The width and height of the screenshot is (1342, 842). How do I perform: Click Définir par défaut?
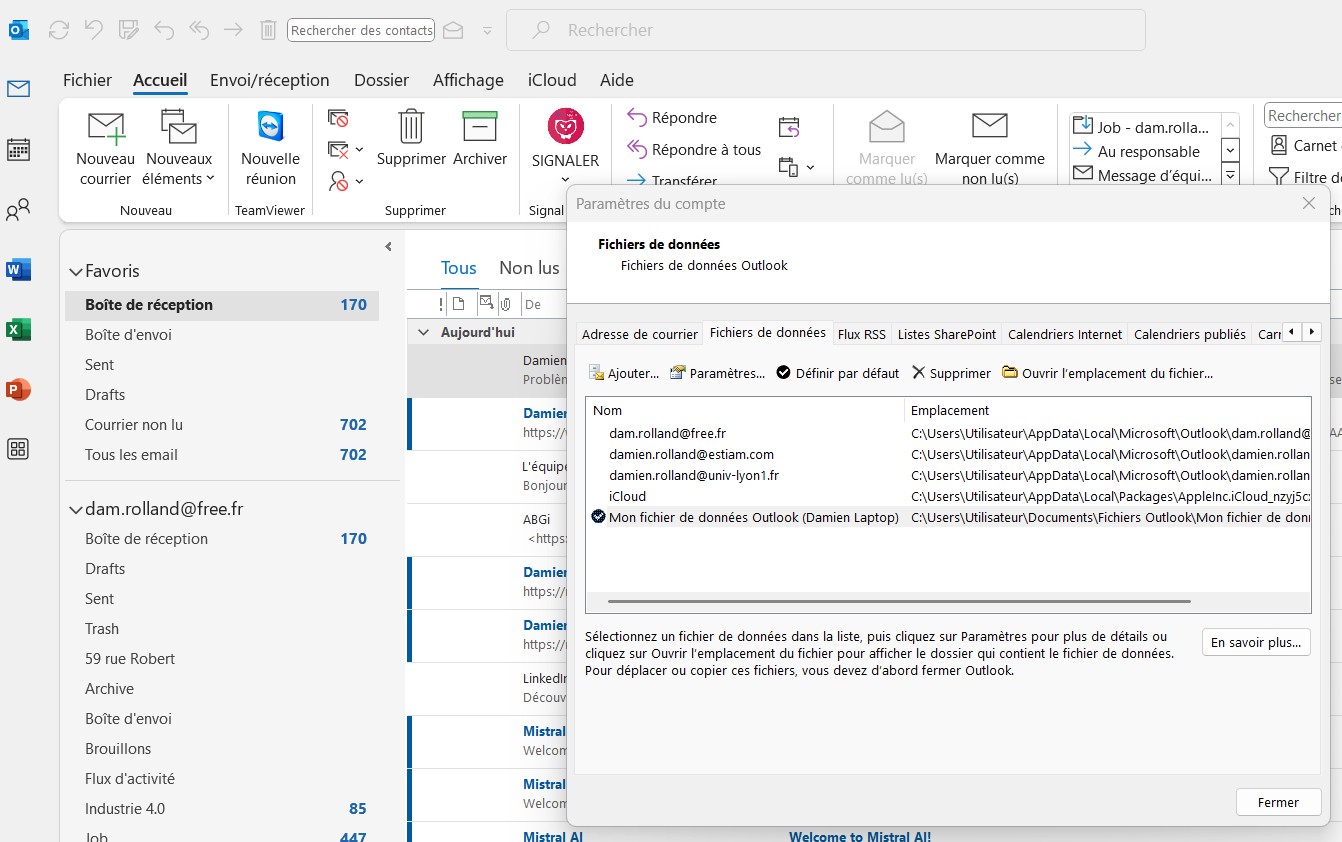tap(838, 373)
